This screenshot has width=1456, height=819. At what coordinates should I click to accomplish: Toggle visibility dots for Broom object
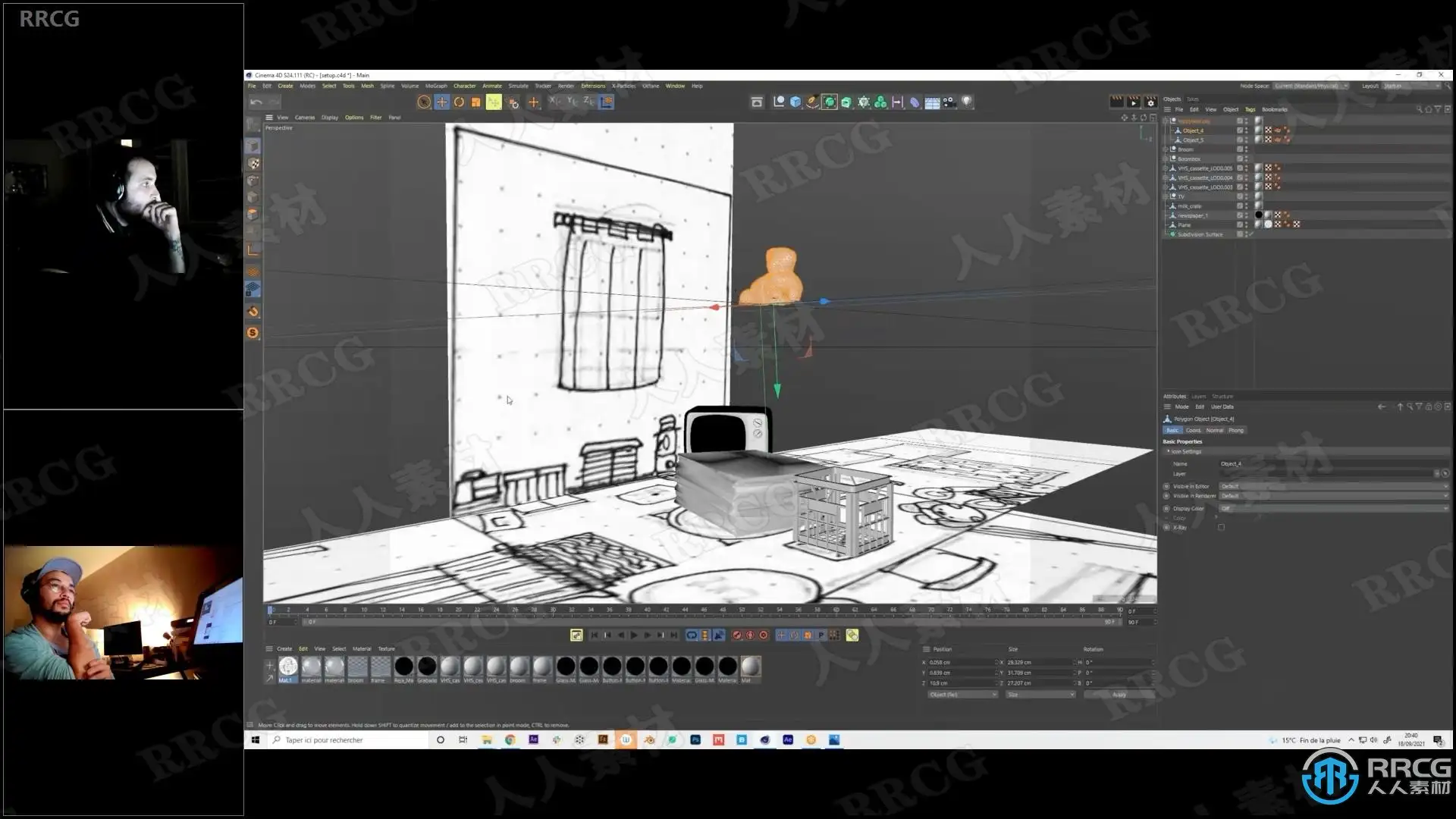(x=1246, y=149)
